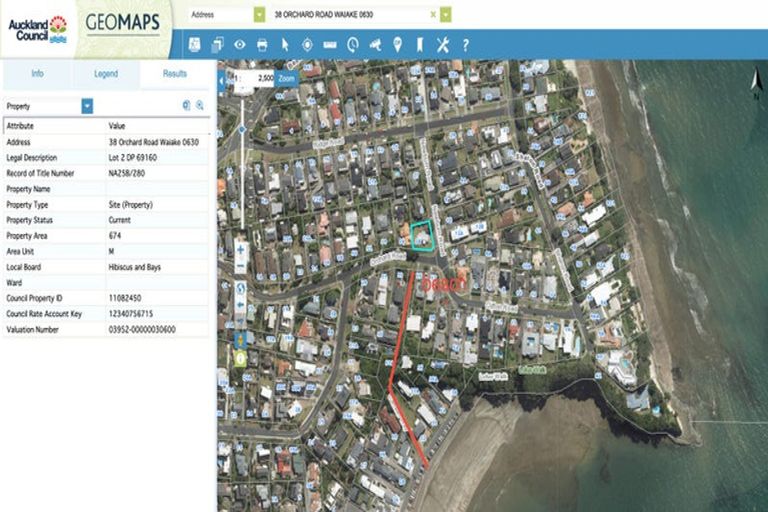Open the Address search type dropdown arrow
Image resolution: width=768 pixels, height=512 pixels.
point(260,15)
